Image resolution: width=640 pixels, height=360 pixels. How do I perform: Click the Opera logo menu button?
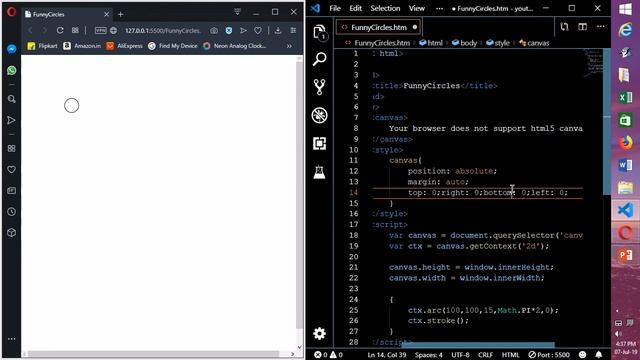[11, 12]
